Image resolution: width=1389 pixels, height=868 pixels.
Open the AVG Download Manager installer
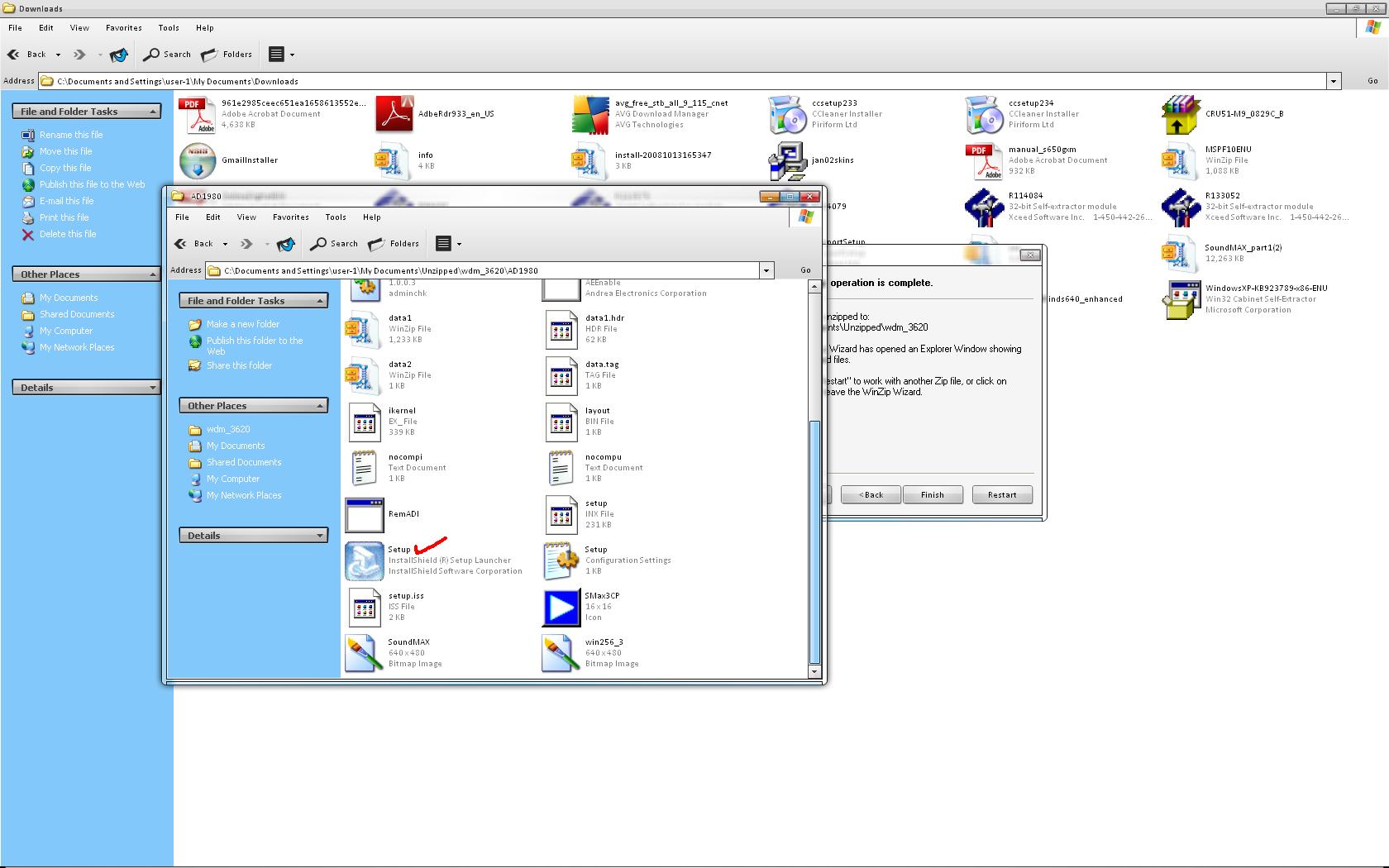pos(591,114)
